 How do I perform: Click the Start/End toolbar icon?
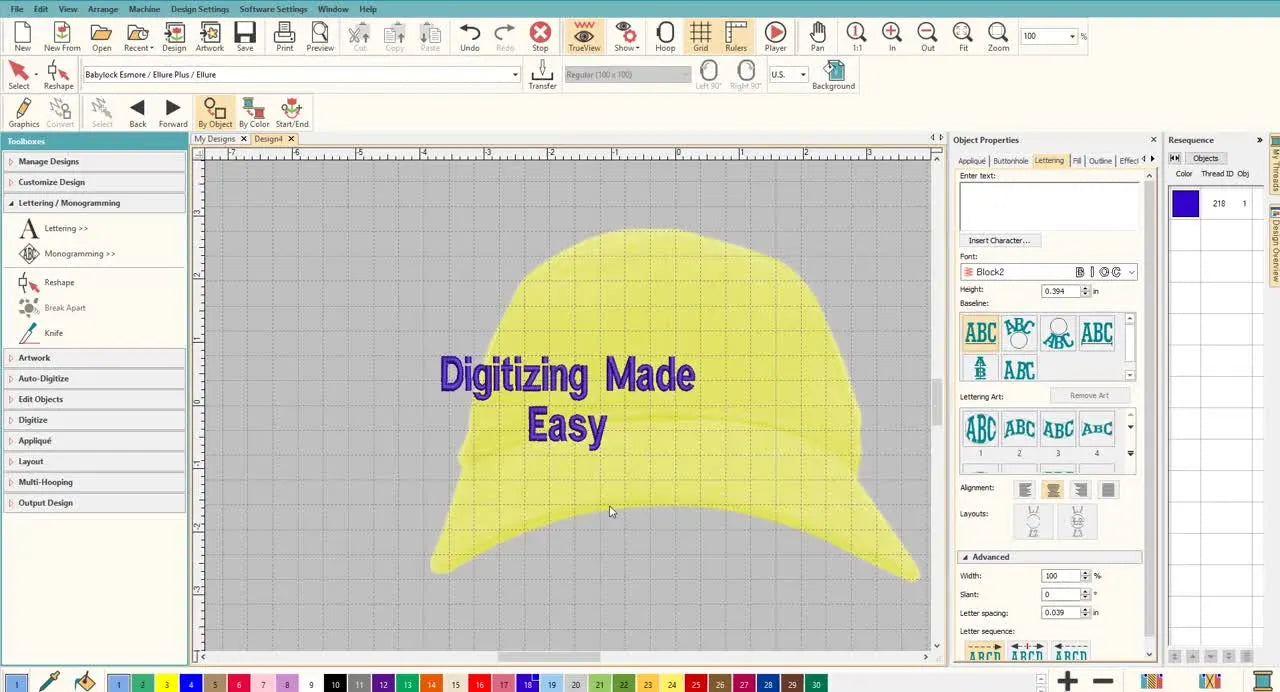click(291, 110)
